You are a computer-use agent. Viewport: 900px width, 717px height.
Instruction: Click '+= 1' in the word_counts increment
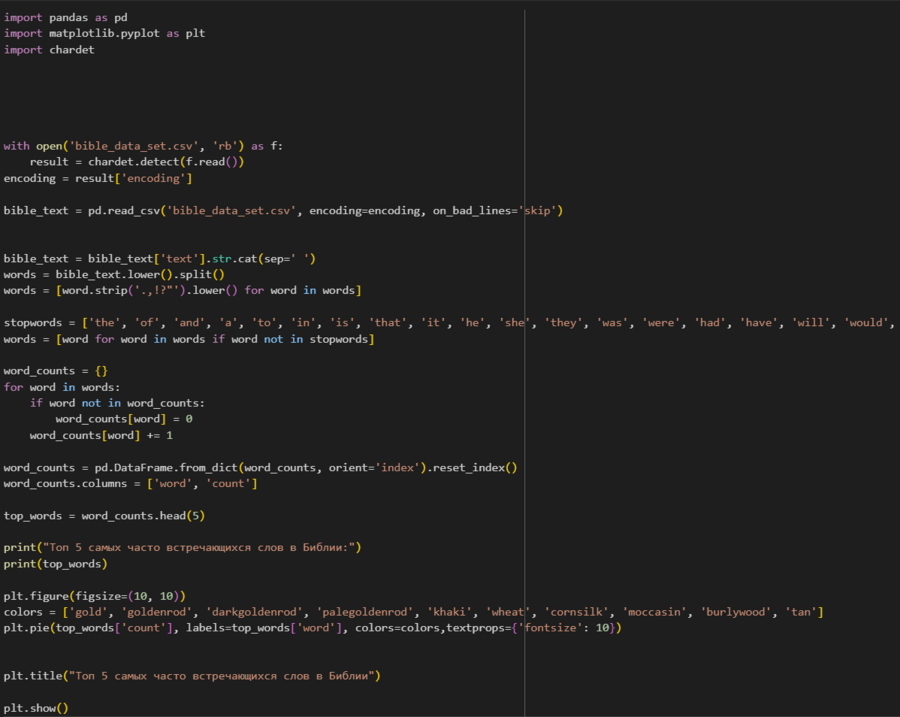click(x=160, y=435)
